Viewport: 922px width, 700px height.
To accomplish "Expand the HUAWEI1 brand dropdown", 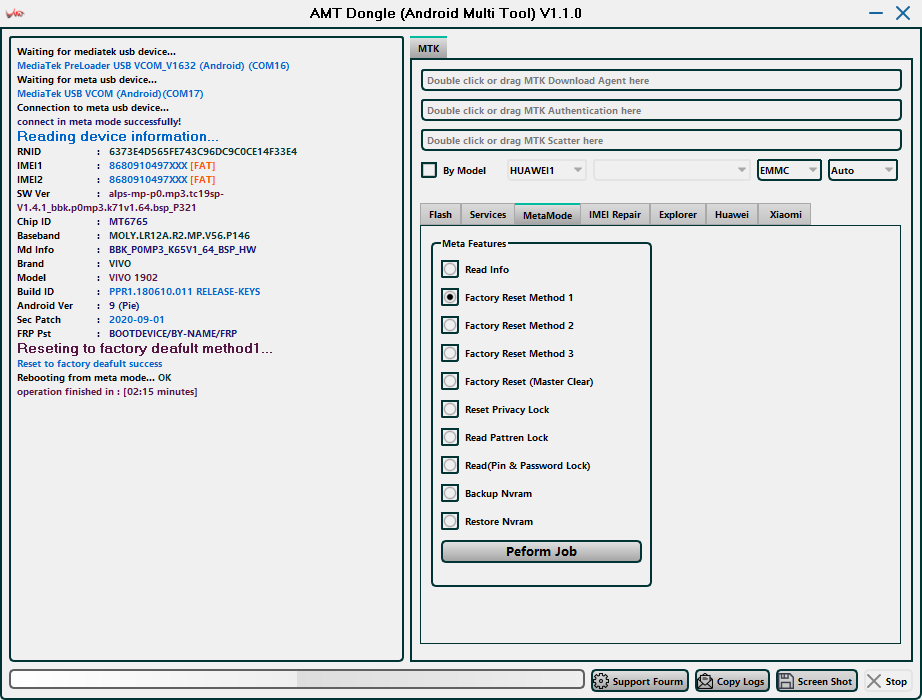I will (x=547, y=170).
